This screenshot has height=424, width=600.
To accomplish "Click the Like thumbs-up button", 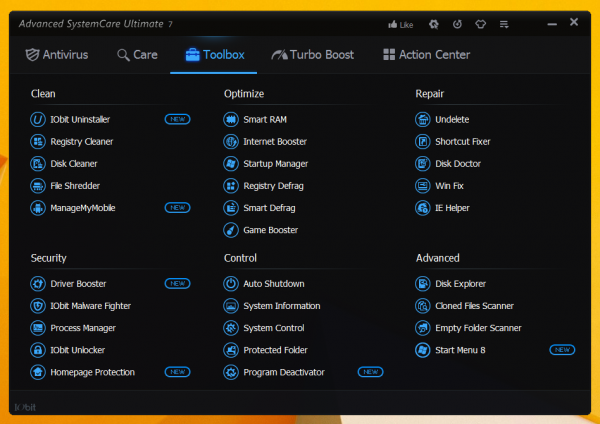I will pyautogui.click(x=400, y=24).
